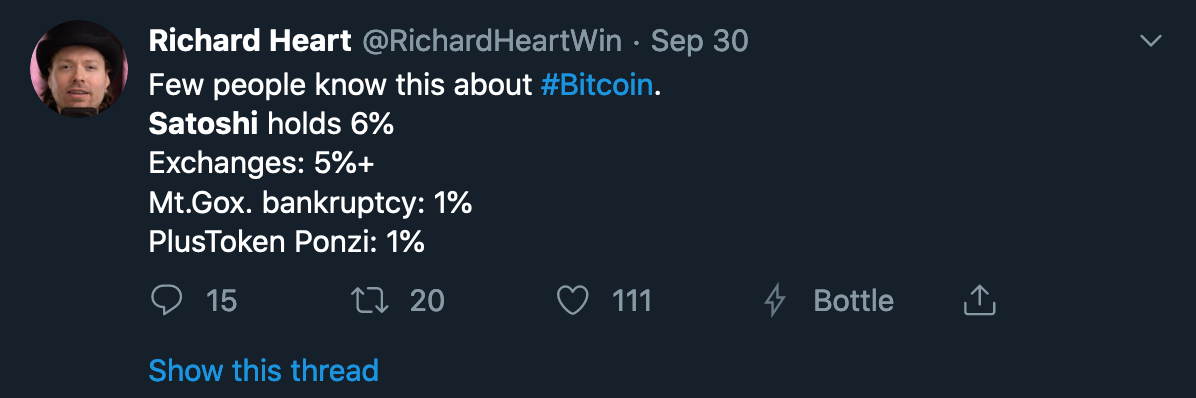1196x398 pixels.
Task: Click Show this thread link
Action: pos(263,371)
